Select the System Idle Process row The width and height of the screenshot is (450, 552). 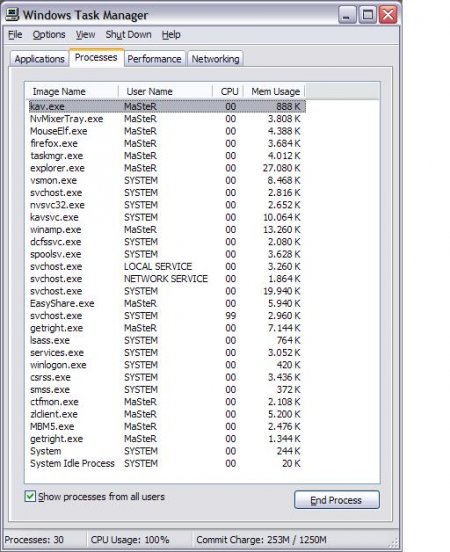(167, 464)
